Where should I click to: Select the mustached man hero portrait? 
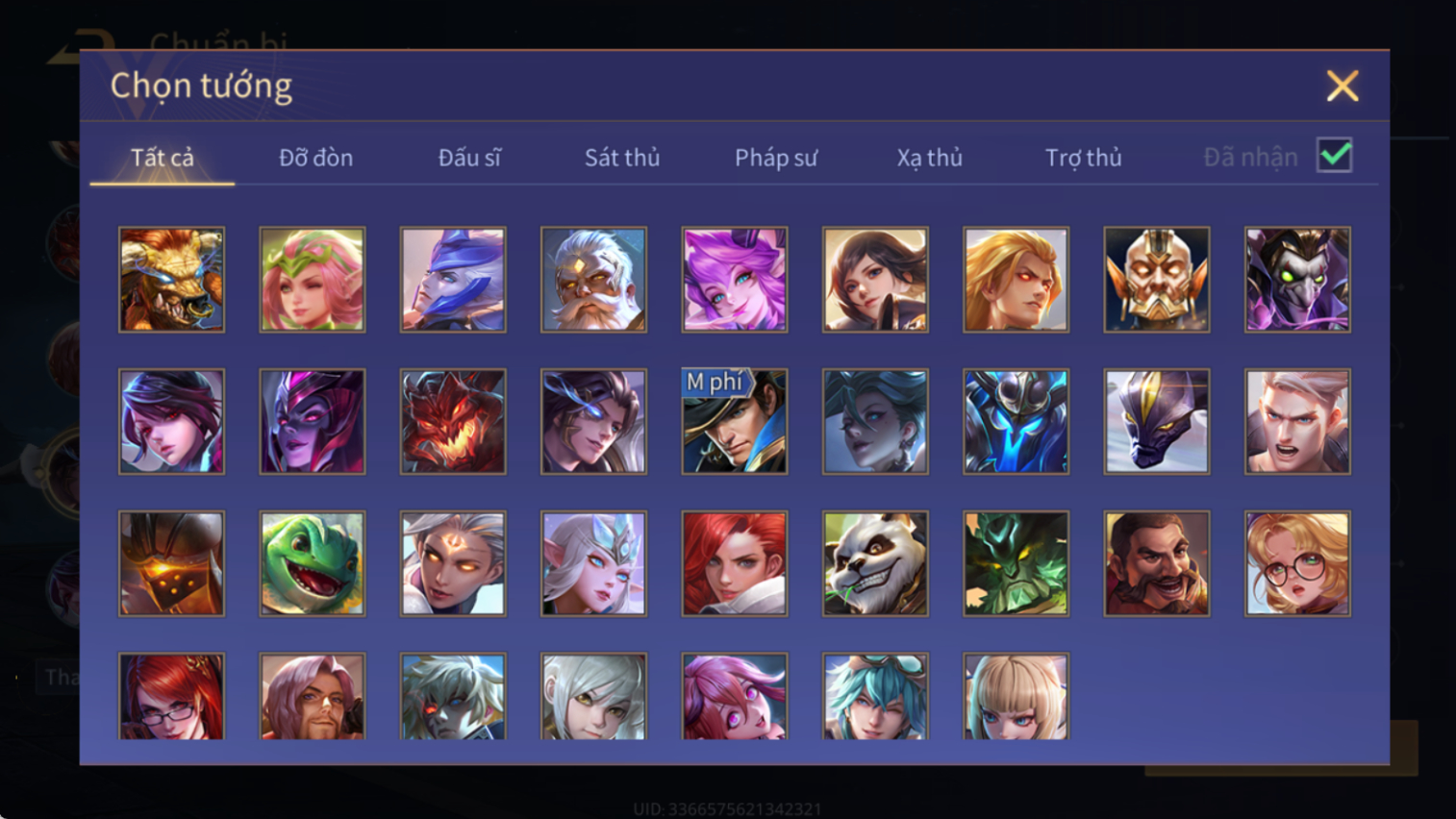pyautogui.click(x=1157, y=563)
